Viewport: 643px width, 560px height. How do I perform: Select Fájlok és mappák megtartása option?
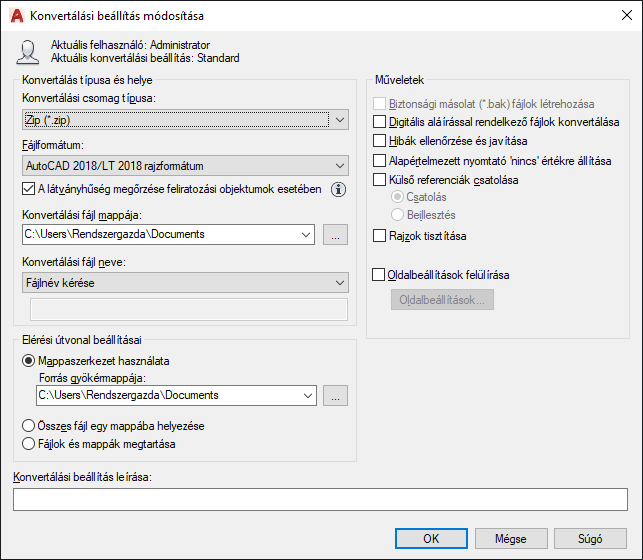point(28,444)
